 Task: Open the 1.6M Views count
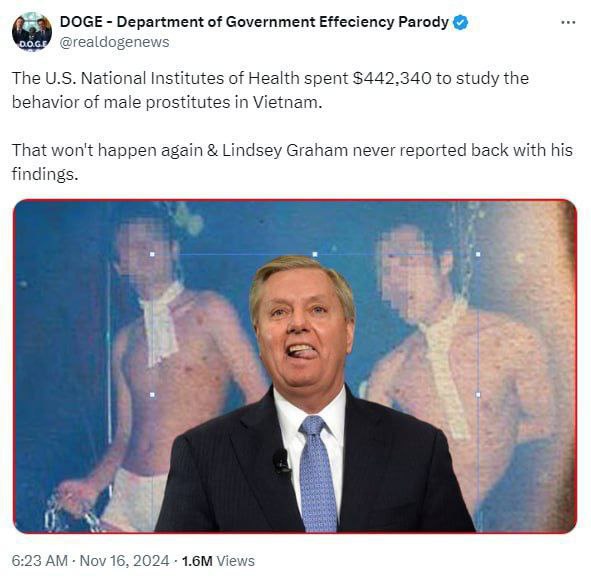tap(218, 560)
